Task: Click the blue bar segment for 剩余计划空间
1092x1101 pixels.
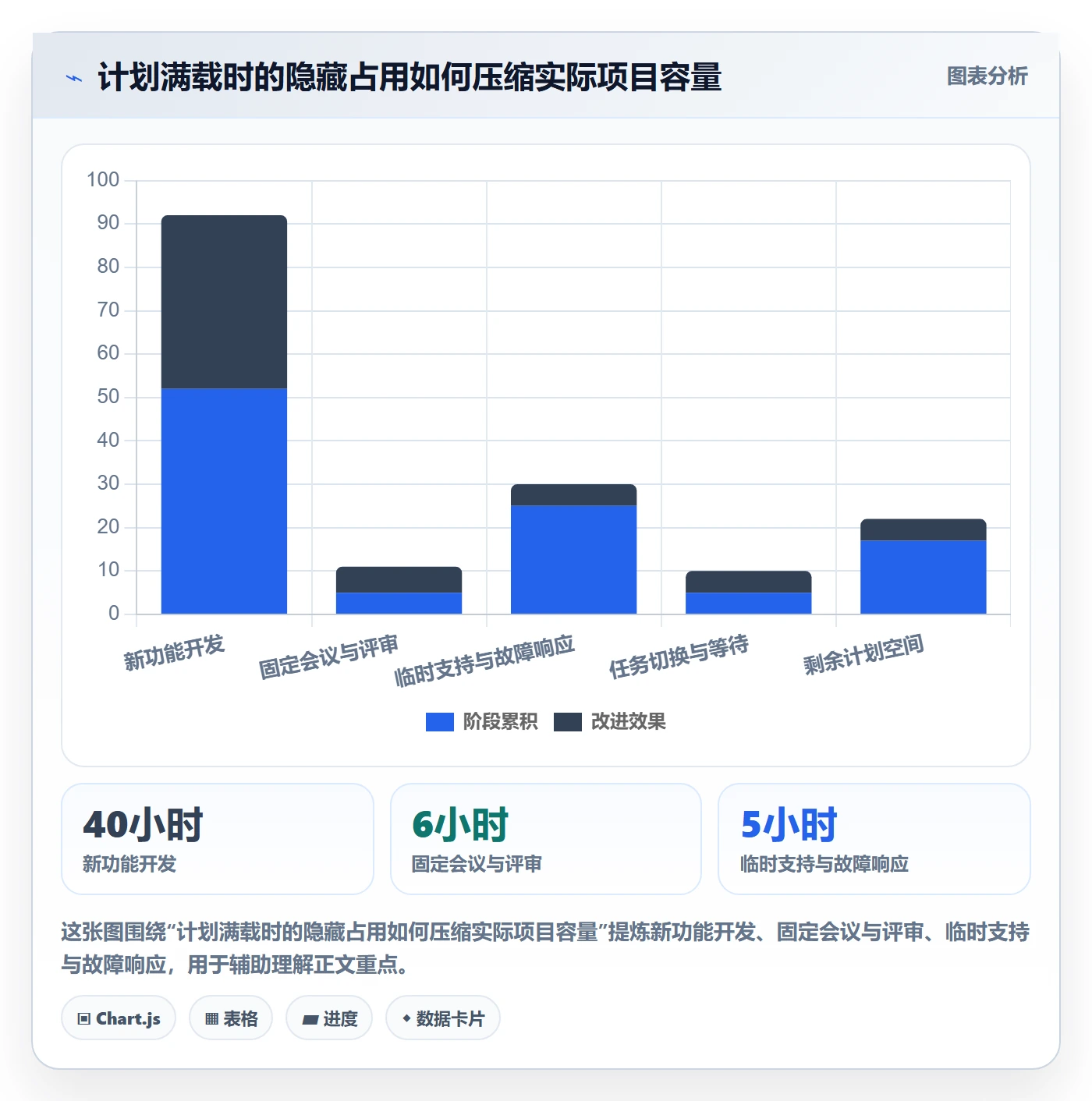Action: (x=923, y=577)
